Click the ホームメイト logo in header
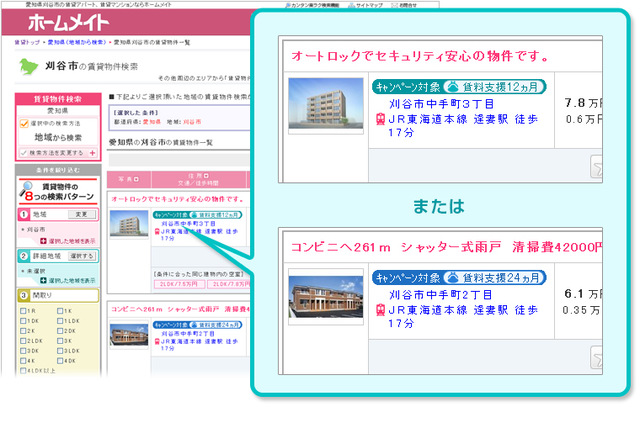 click(x=69, y=22)
